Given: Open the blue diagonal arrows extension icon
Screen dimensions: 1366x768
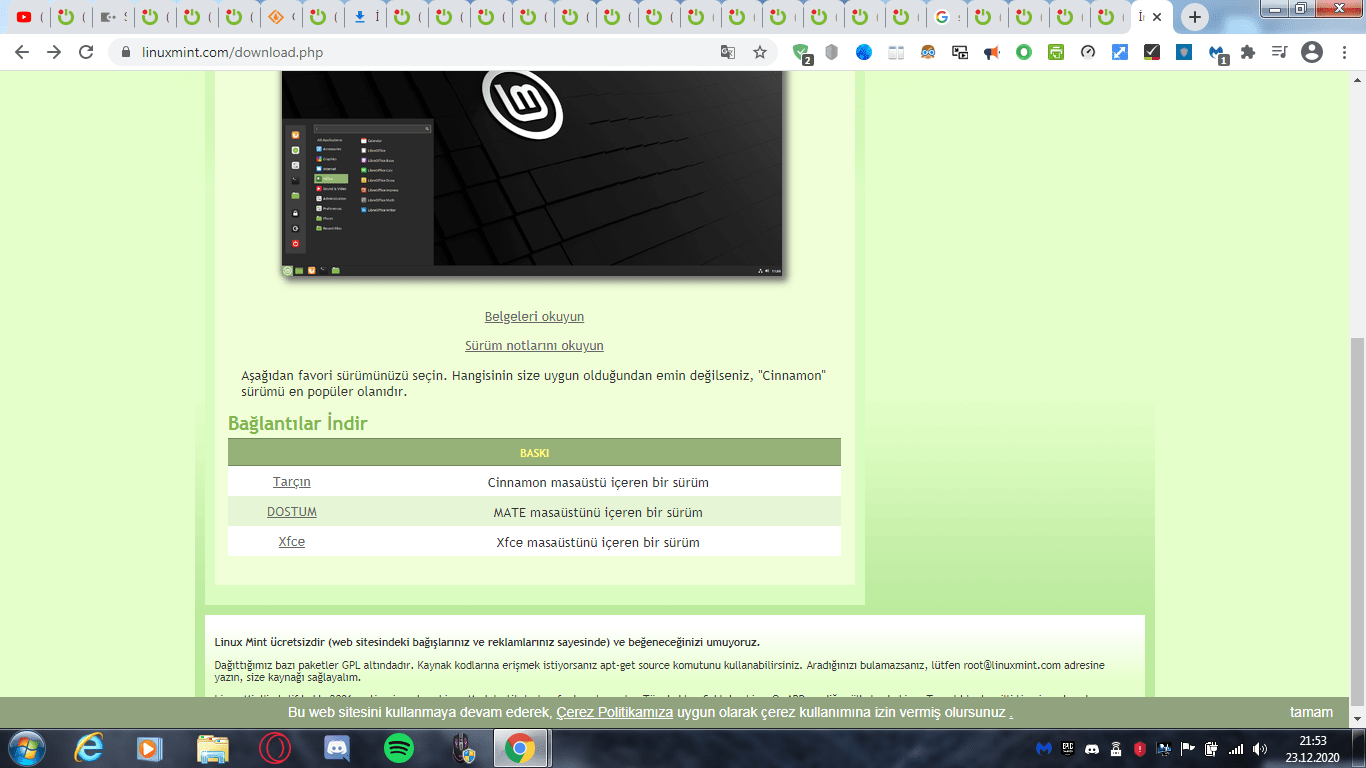Looking at the screenshot, I should coord(1119,52).
